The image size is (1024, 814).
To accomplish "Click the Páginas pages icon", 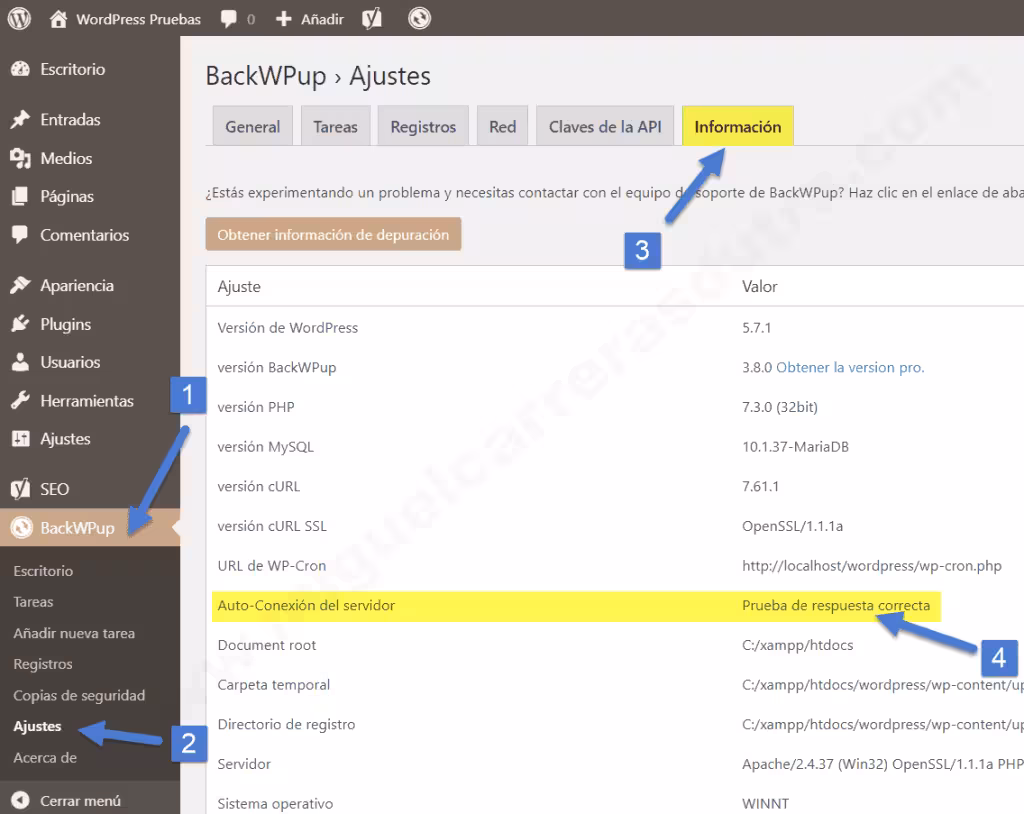I will (20, 197).
